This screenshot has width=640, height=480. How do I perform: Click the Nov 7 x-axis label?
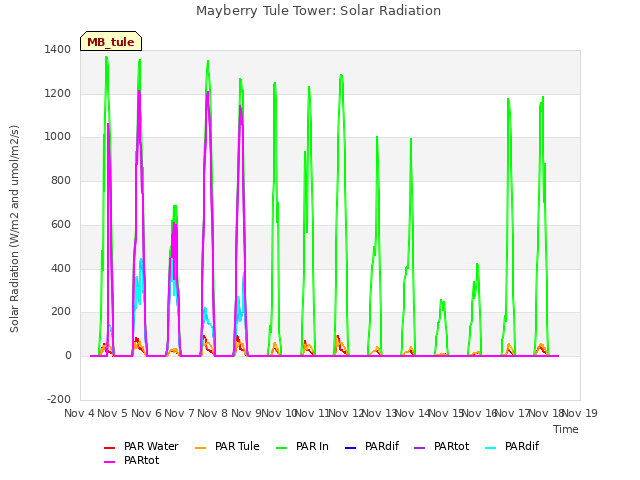click(179, 413)
